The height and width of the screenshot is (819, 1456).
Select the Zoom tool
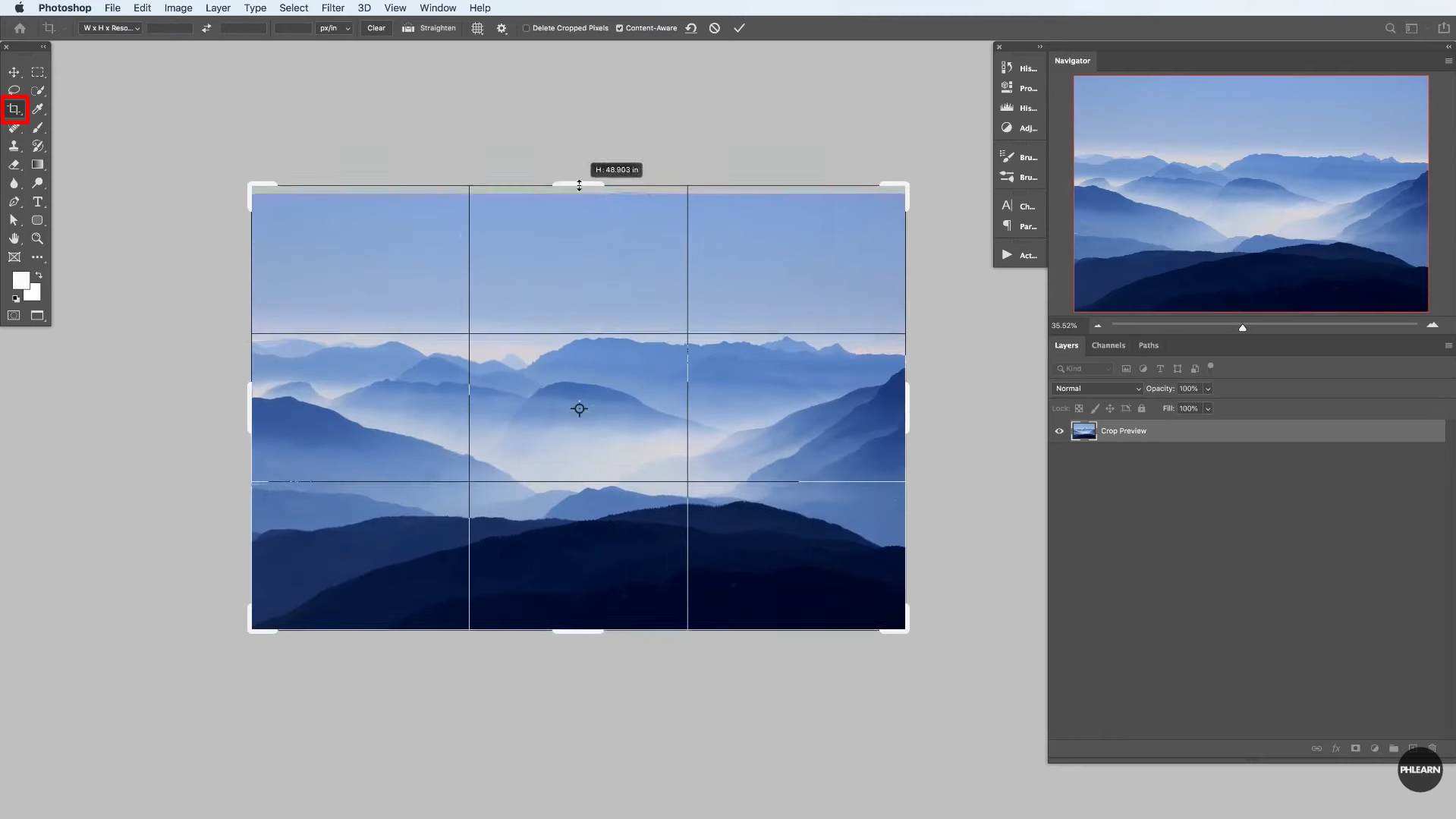tap(38, 238)
